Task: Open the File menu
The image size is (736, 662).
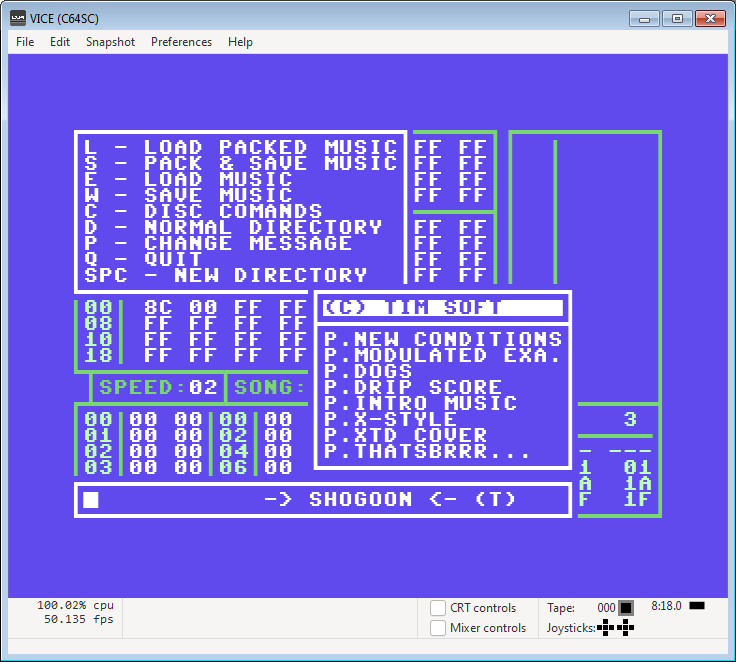Action: click(25, 42)
